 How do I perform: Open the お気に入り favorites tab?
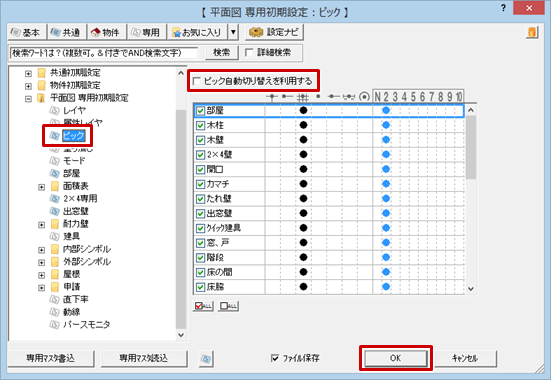point(197,32)
